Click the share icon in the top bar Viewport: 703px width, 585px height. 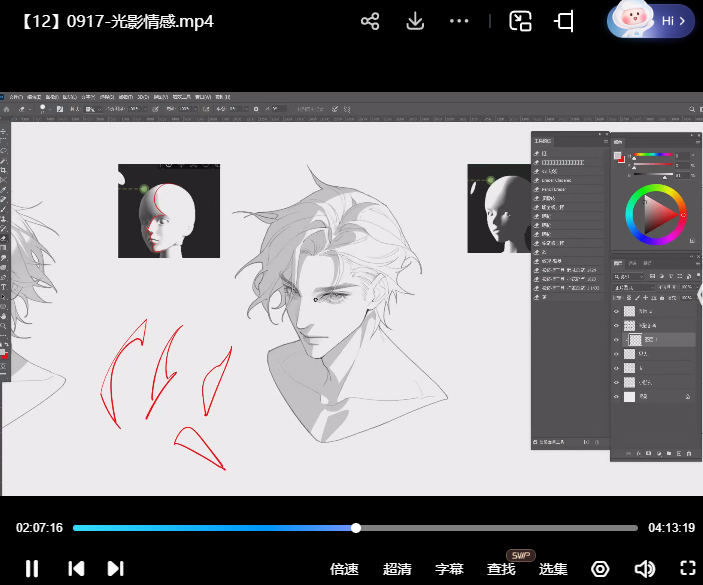370,21
